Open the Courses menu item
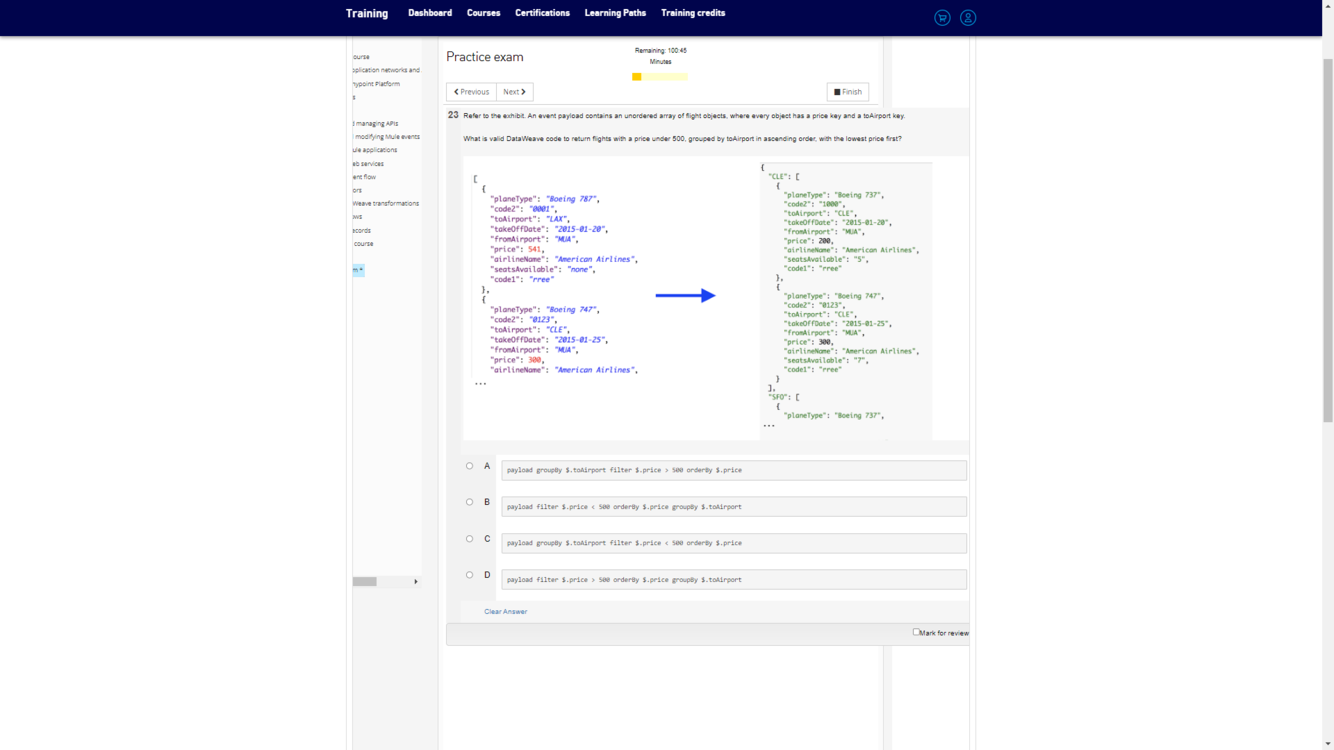This screenshot has height=750, width=1334. coord(483,13)
